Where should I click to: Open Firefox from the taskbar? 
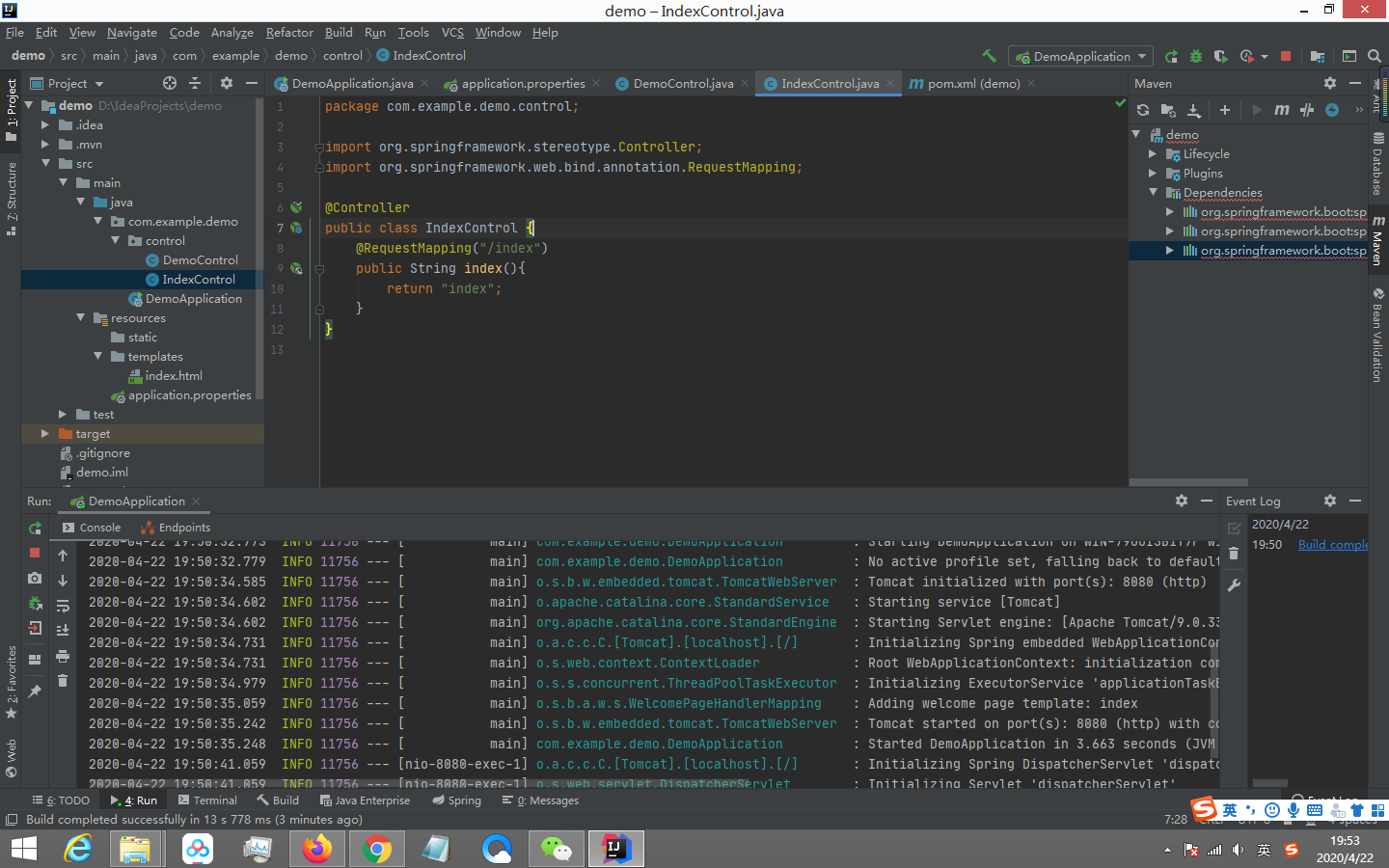coord(316,849)
